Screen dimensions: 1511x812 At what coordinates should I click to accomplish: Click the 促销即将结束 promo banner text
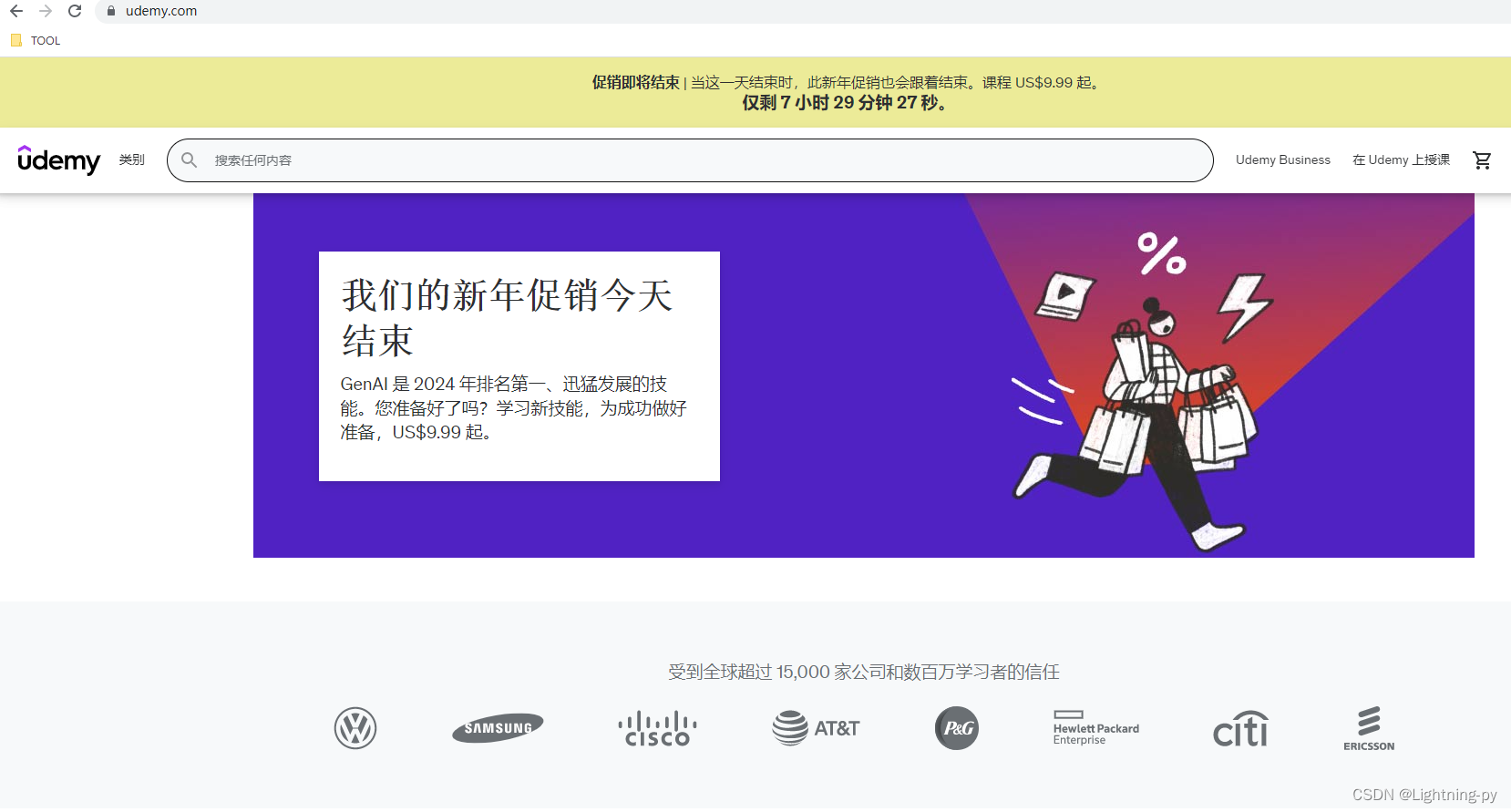(635, 82)
